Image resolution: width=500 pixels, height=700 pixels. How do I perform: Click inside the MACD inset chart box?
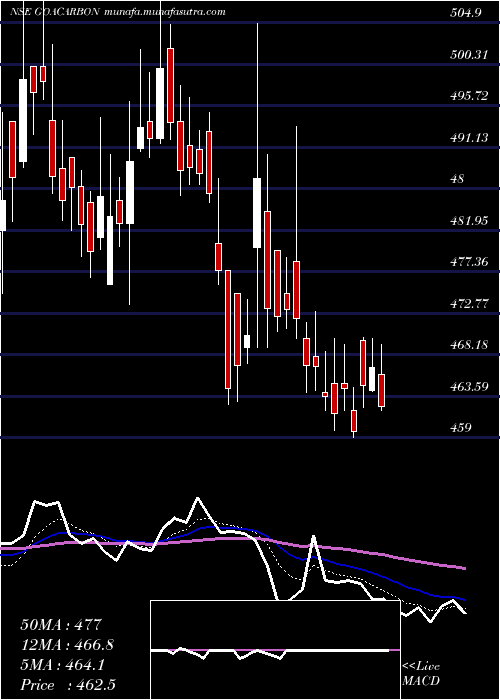(275, 650)
